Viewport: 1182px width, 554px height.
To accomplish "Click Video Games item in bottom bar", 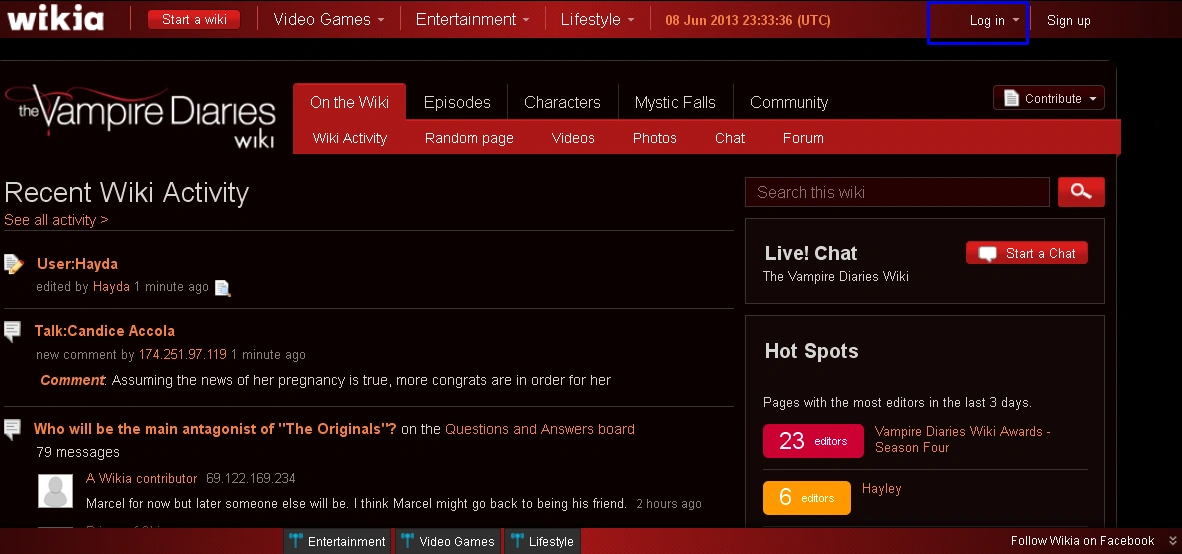I will 448,541.
